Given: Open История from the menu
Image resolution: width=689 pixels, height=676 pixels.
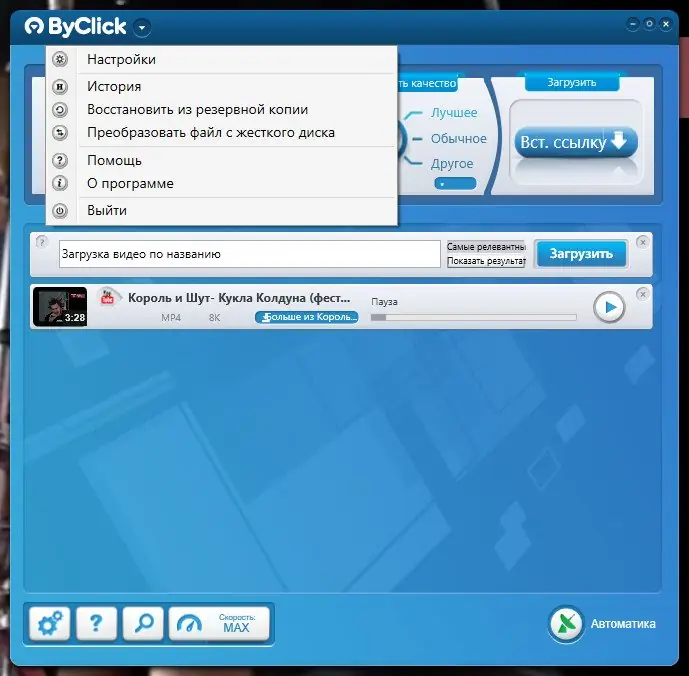Looking at the screenshot, I should (x=114, y=87).
